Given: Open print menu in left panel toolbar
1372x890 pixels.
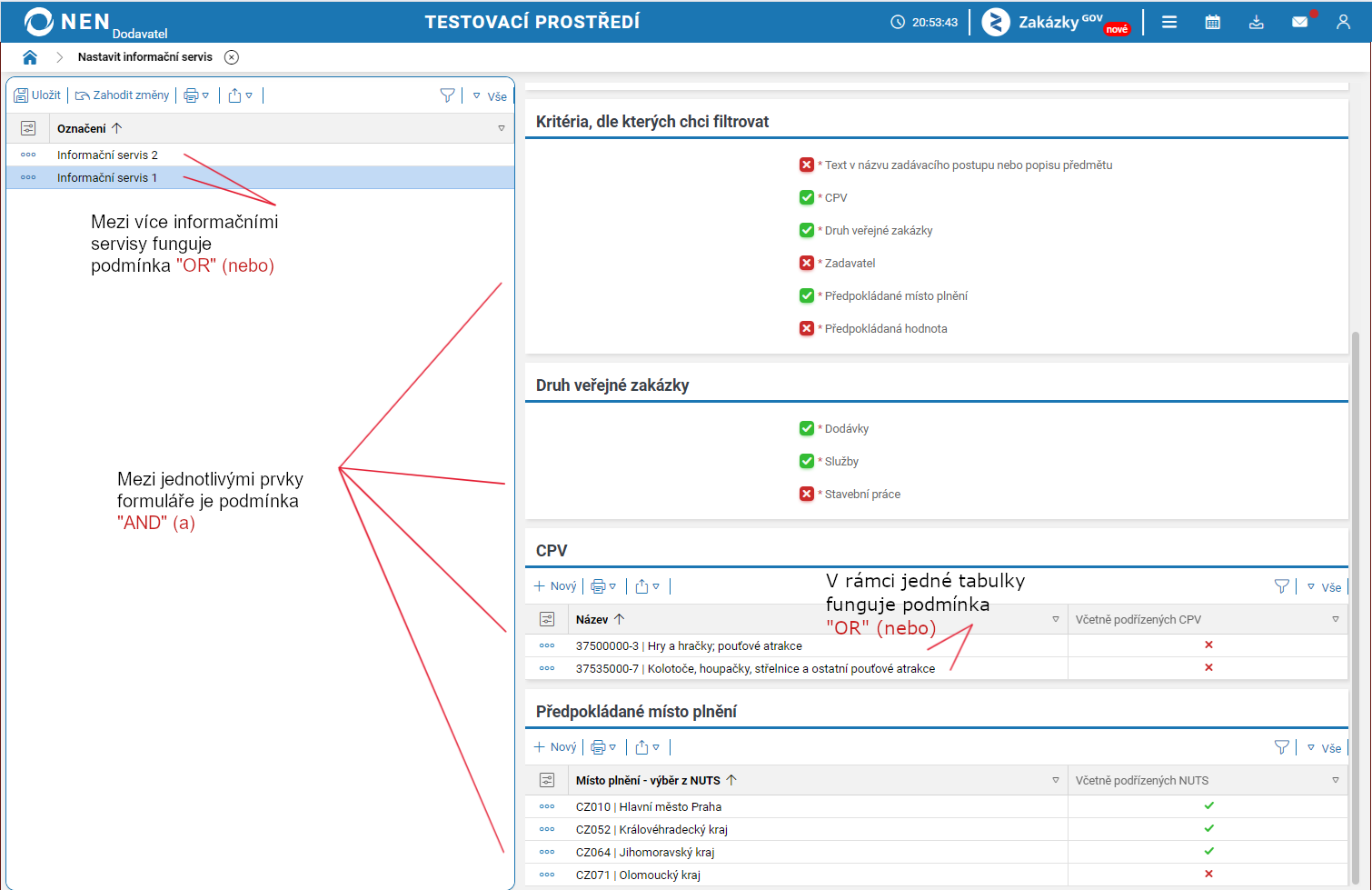Looking at the screenshot, I should coord(196,95).
